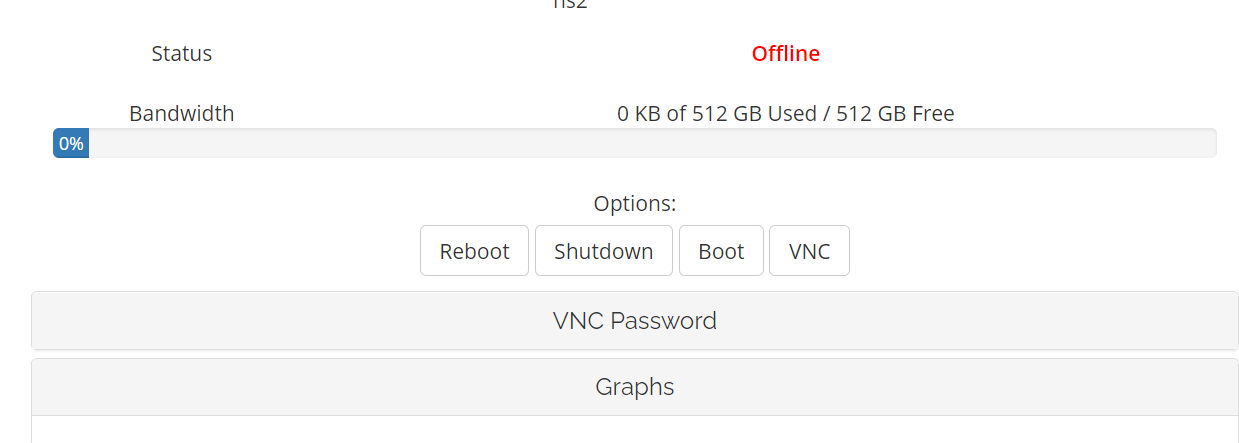Image resolution: width=1239 pixels, height=443 pixels.
Task: Select the red Offline status text
Action: [x=785, y=54]
